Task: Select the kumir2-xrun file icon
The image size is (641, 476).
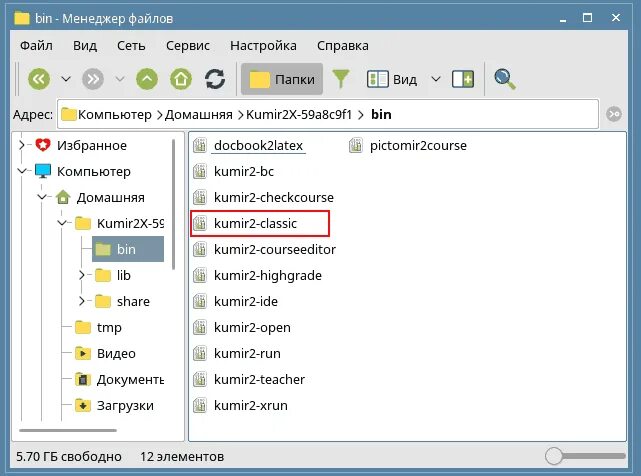Action: (x=200, y=406)
